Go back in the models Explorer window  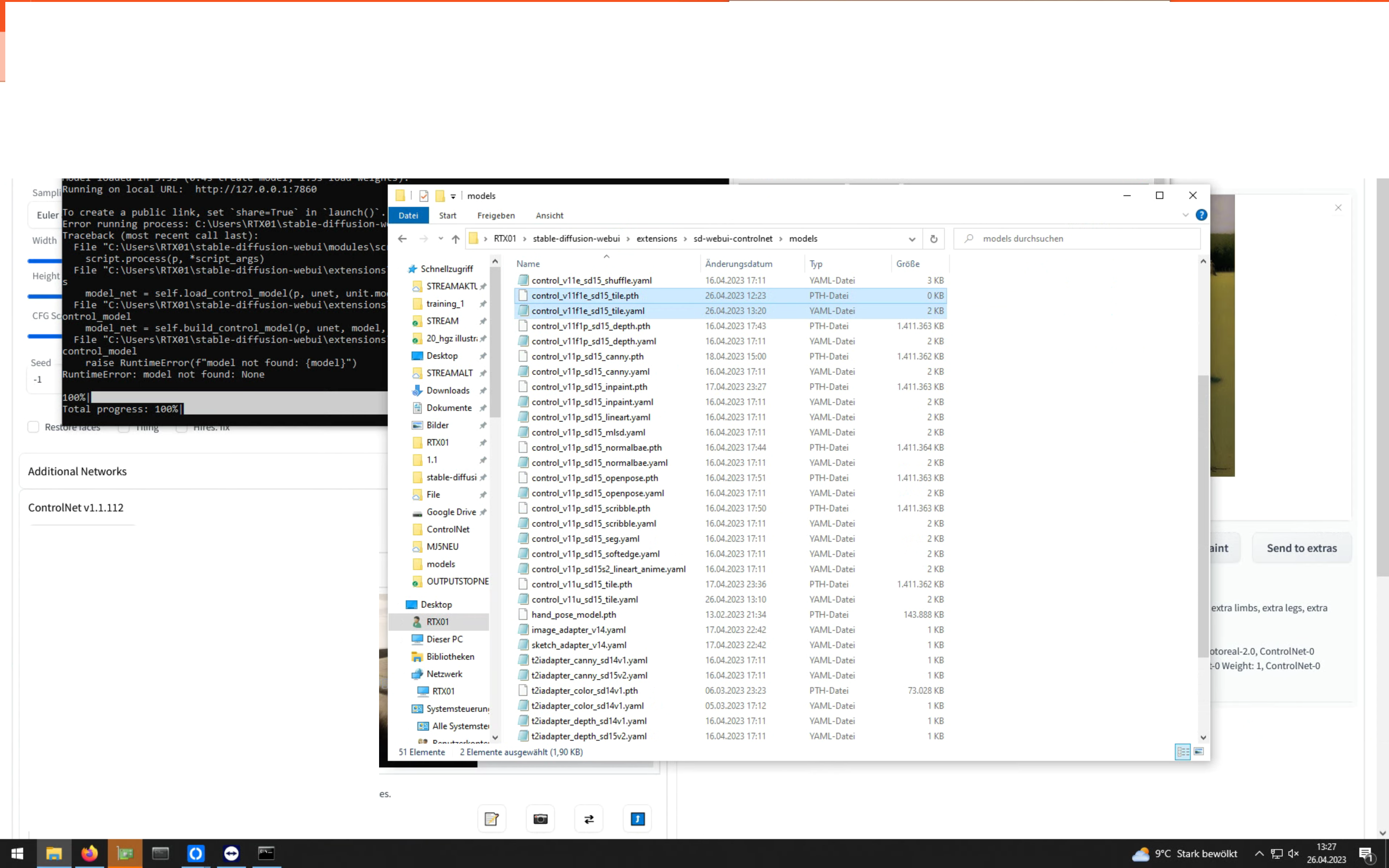[402, 239]
